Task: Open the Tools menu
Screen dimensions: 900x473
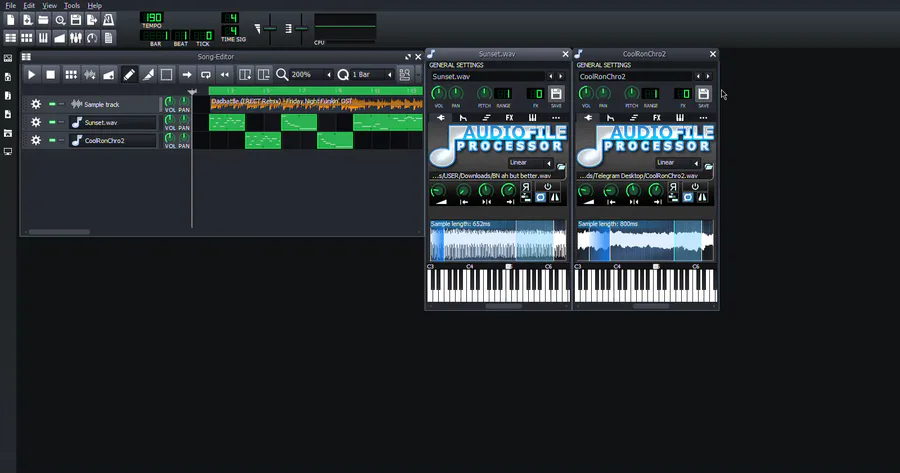Action: click(72, 5)
